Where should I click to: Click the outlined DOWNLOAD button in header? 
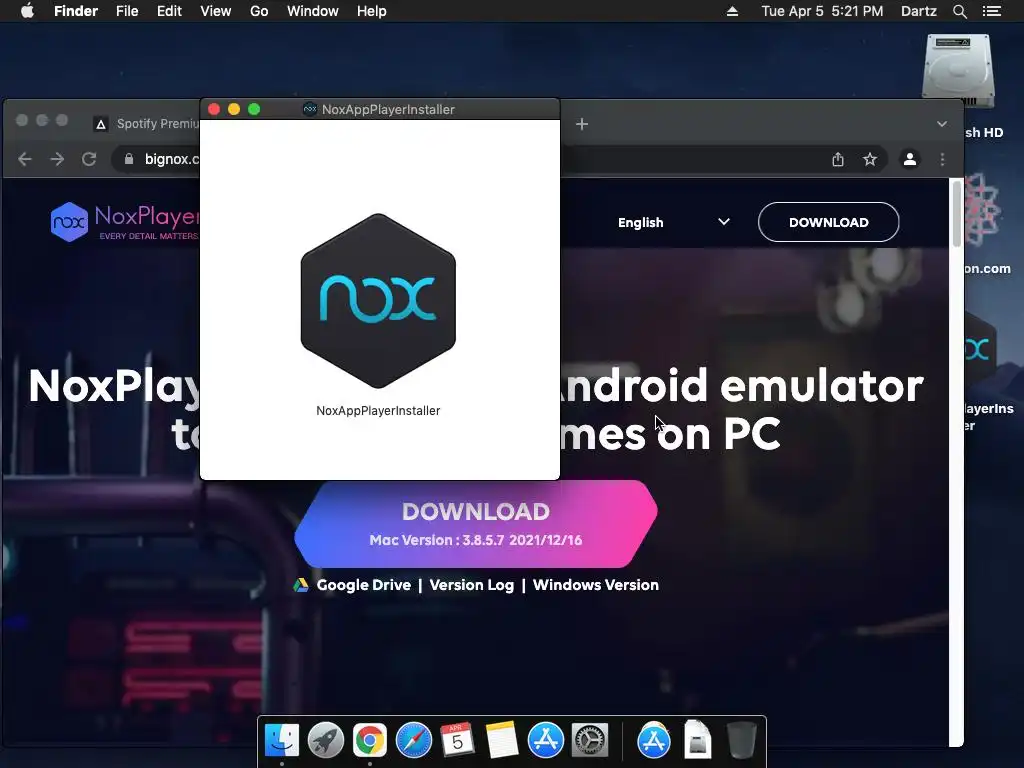828,222
